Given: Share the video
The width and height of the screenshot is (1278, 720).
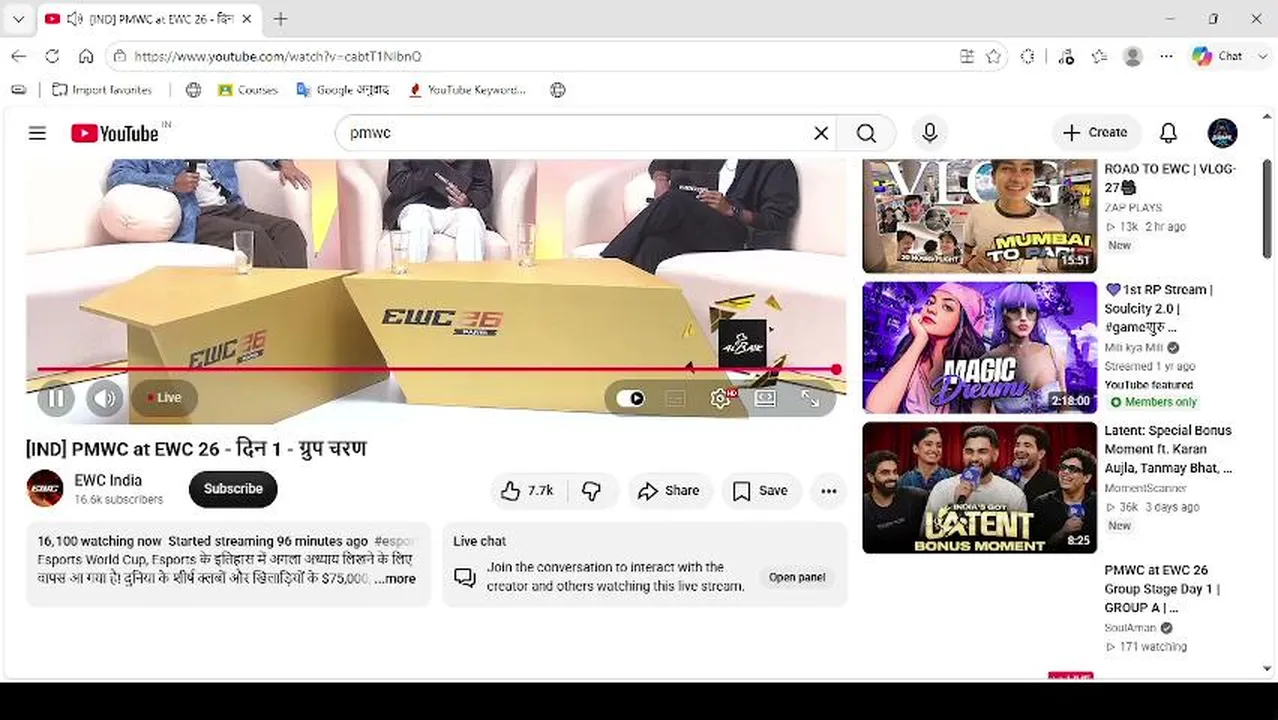Looking at the screenshot, I should pyautogui.click(x=668, y=491).
